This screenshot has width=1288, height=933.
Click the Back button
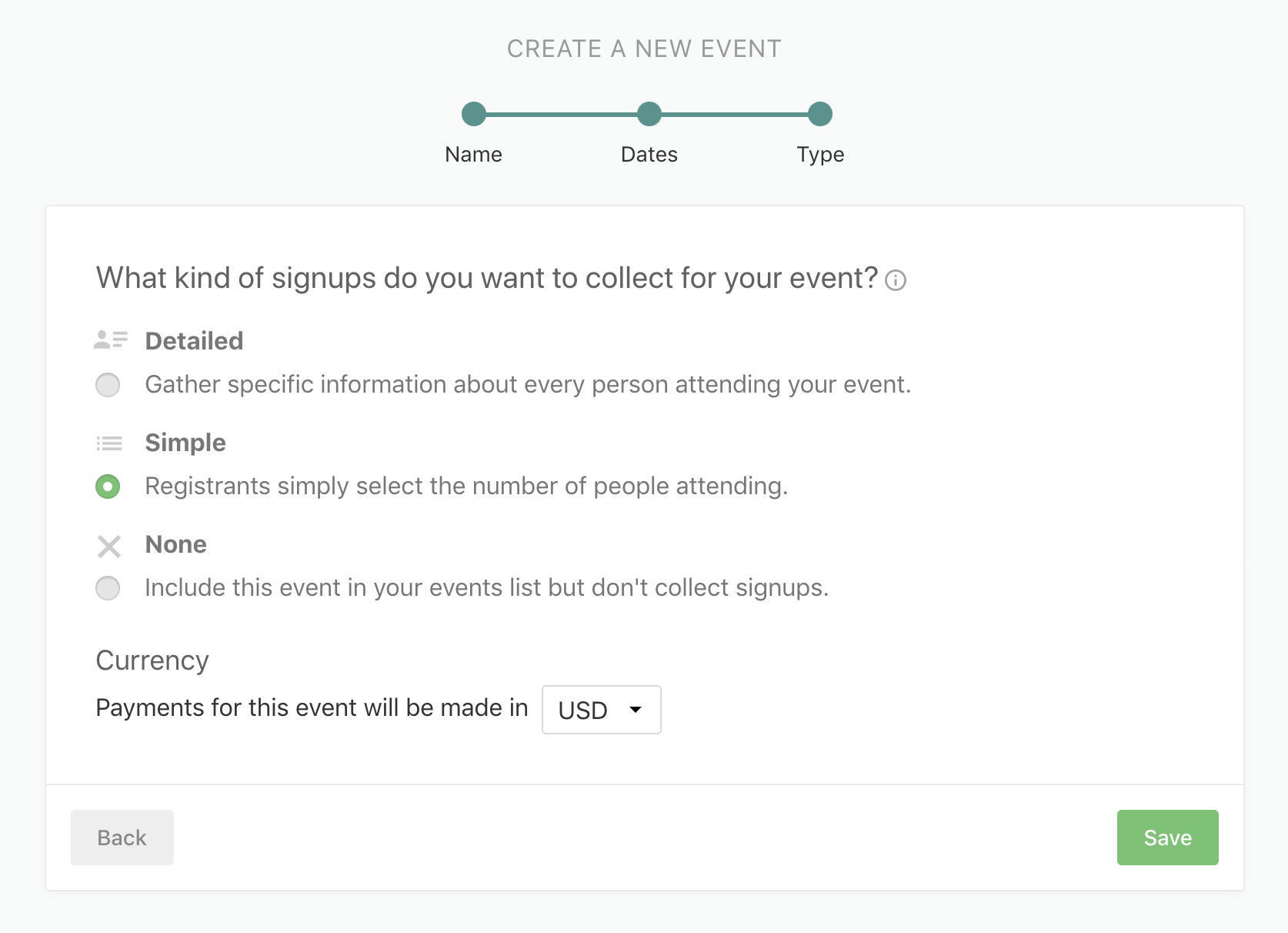tap(122, 838)
